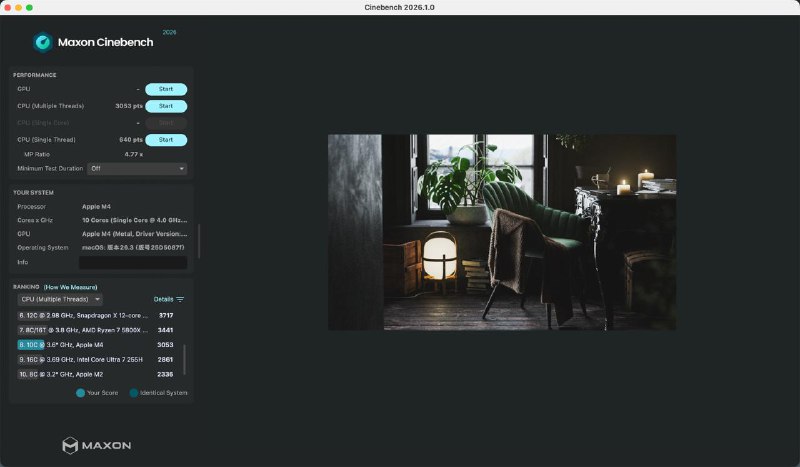
Task: Click the 2026 version label by the logo
Action: [x=169, y=32]
